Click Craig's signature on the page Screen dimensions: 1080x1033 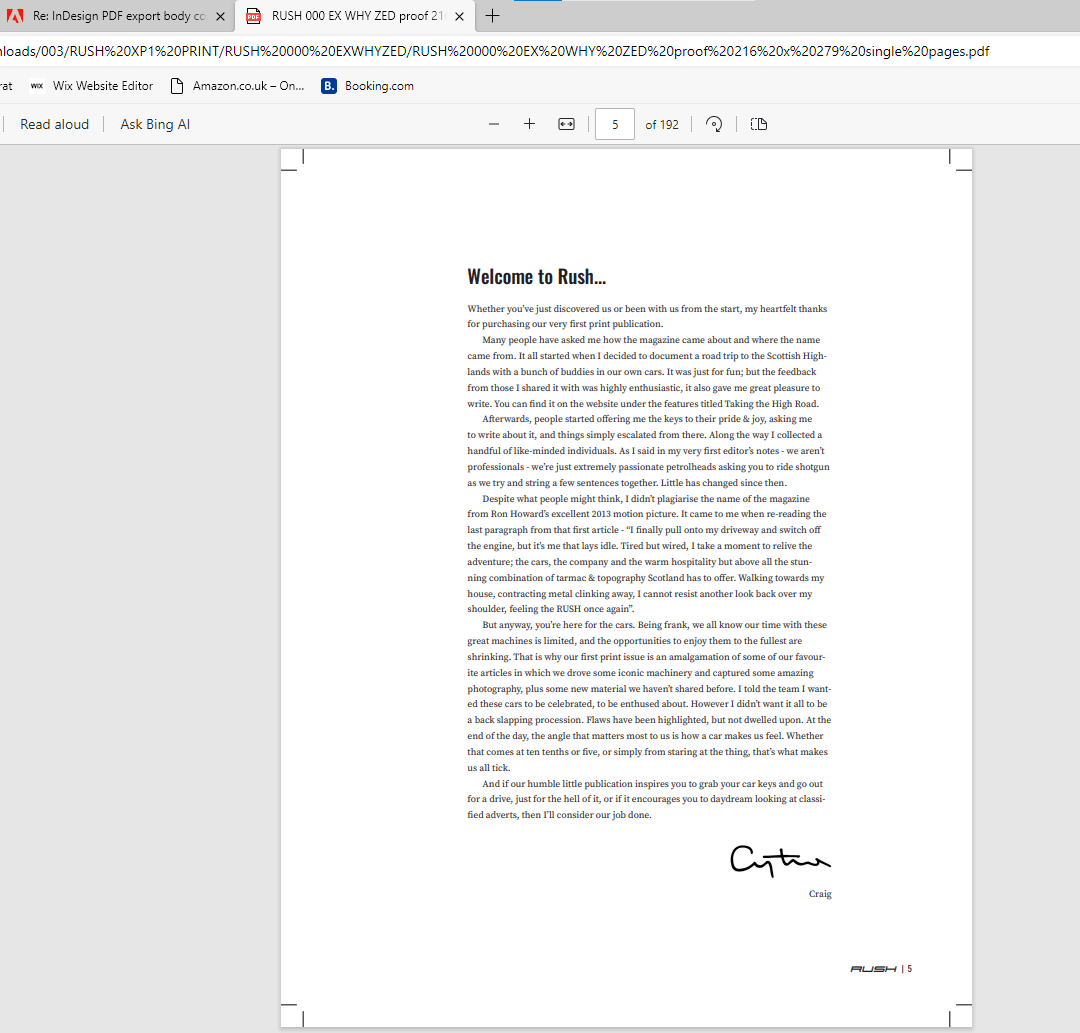[779, 858]
